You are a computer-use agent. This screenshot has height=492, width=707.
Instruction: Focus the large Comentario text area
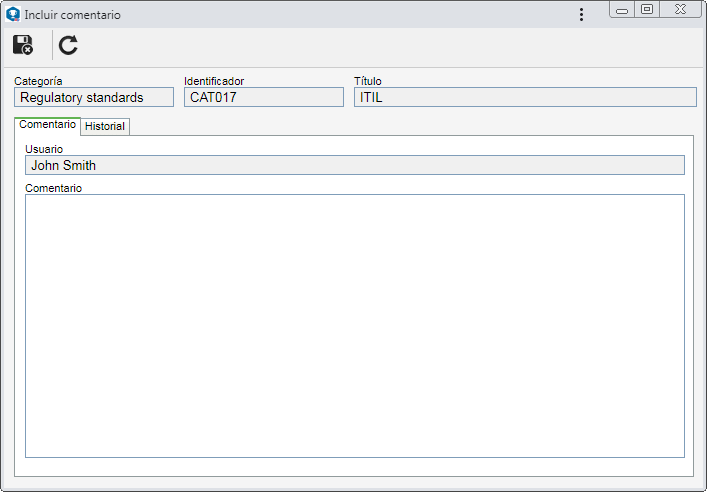tap(355, 326)
